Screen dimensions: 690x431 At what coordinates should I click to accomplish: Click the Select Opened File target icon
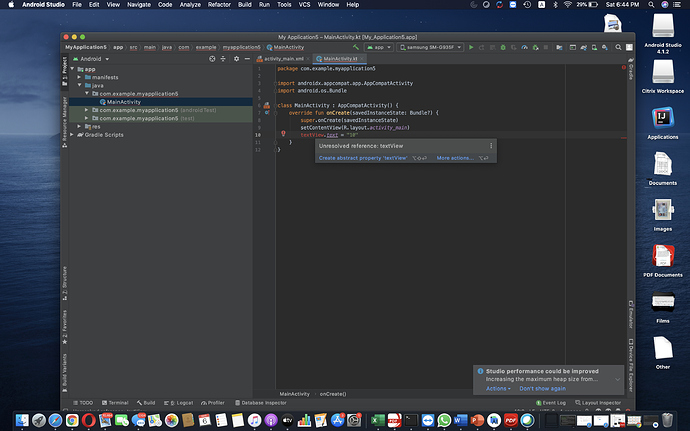coord(212,59)
